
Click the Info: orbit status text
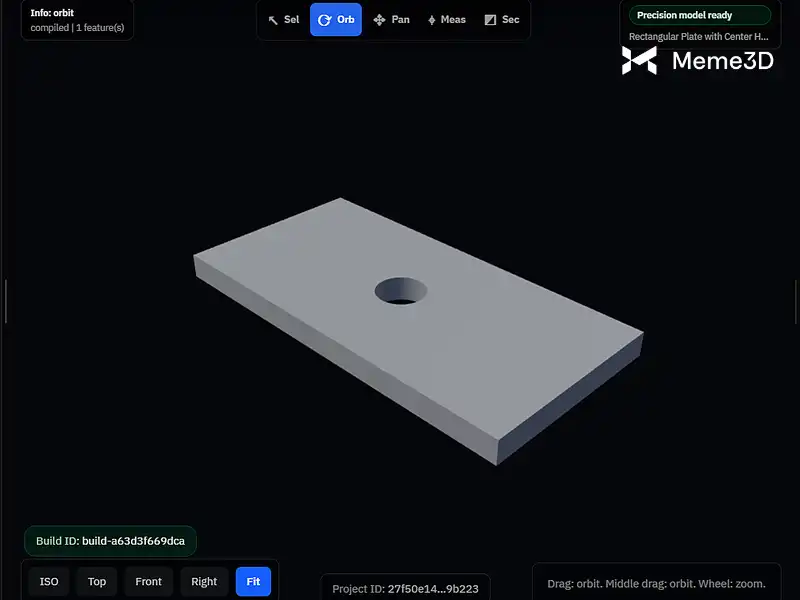[52, 13]
